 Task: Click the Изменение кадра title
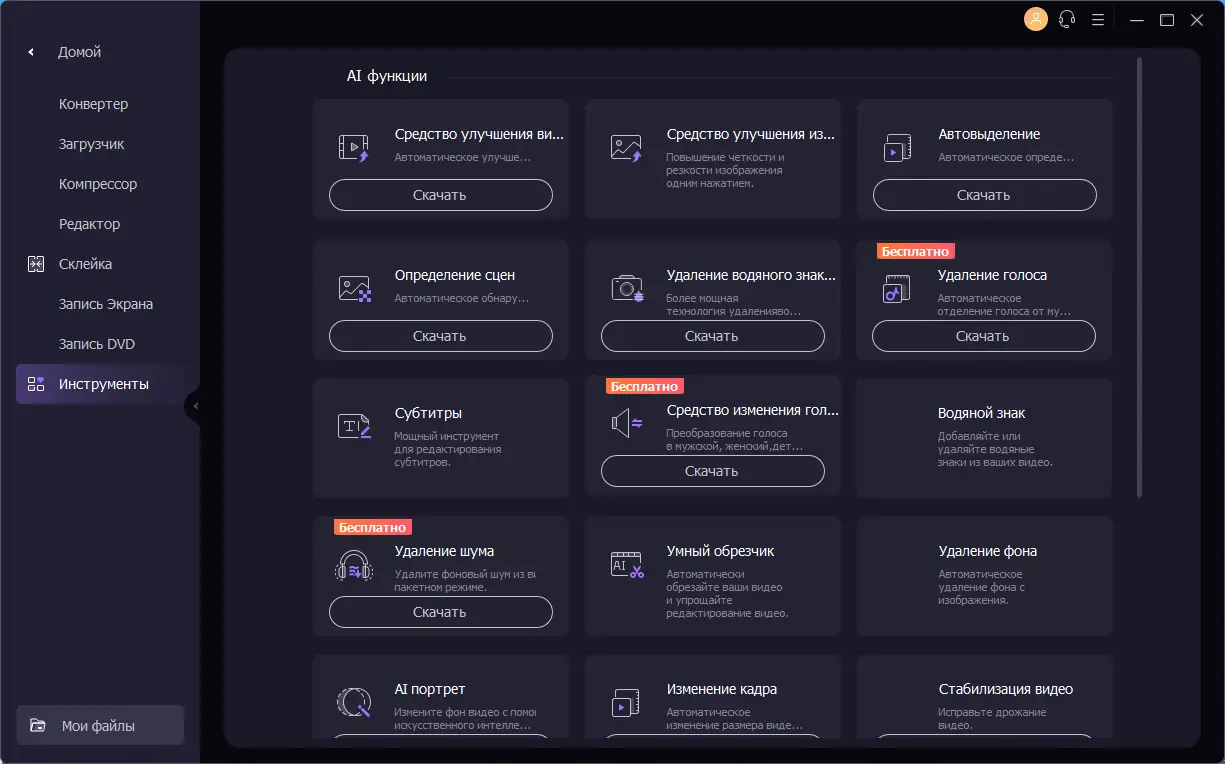(x=722, y=689)
